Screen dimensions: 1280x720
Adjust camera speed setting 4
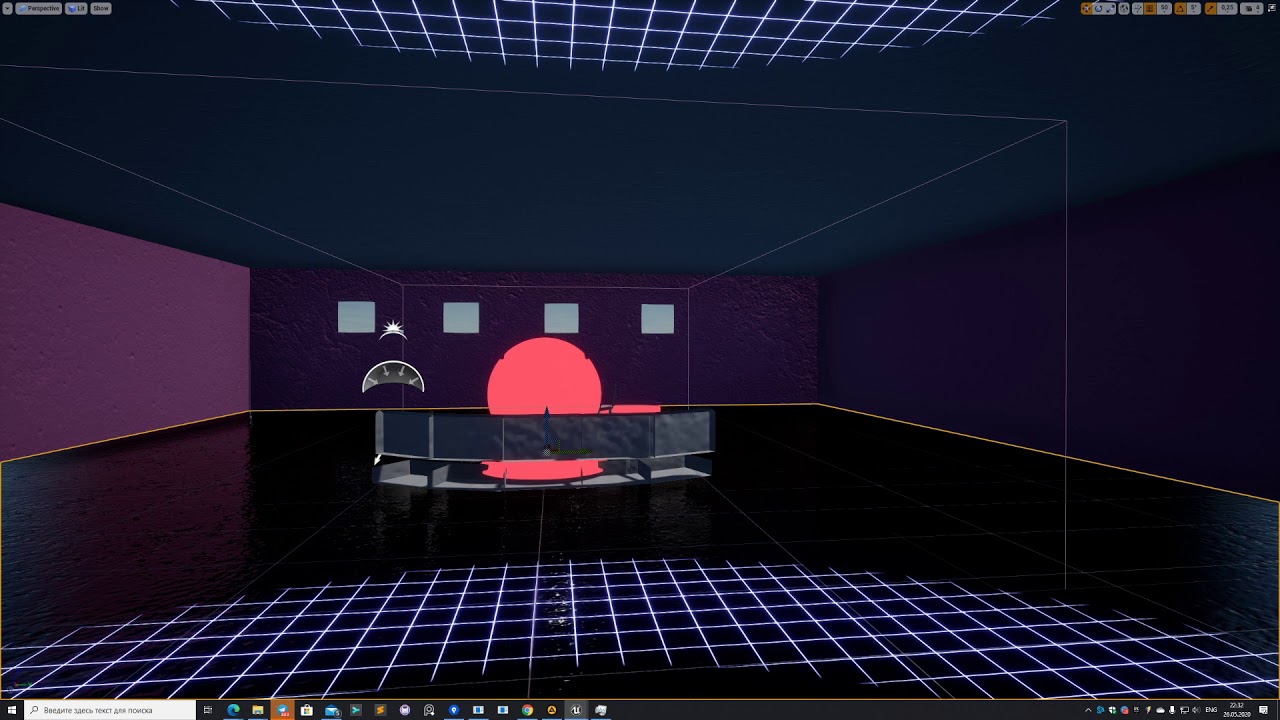(x=1252, y=8)
